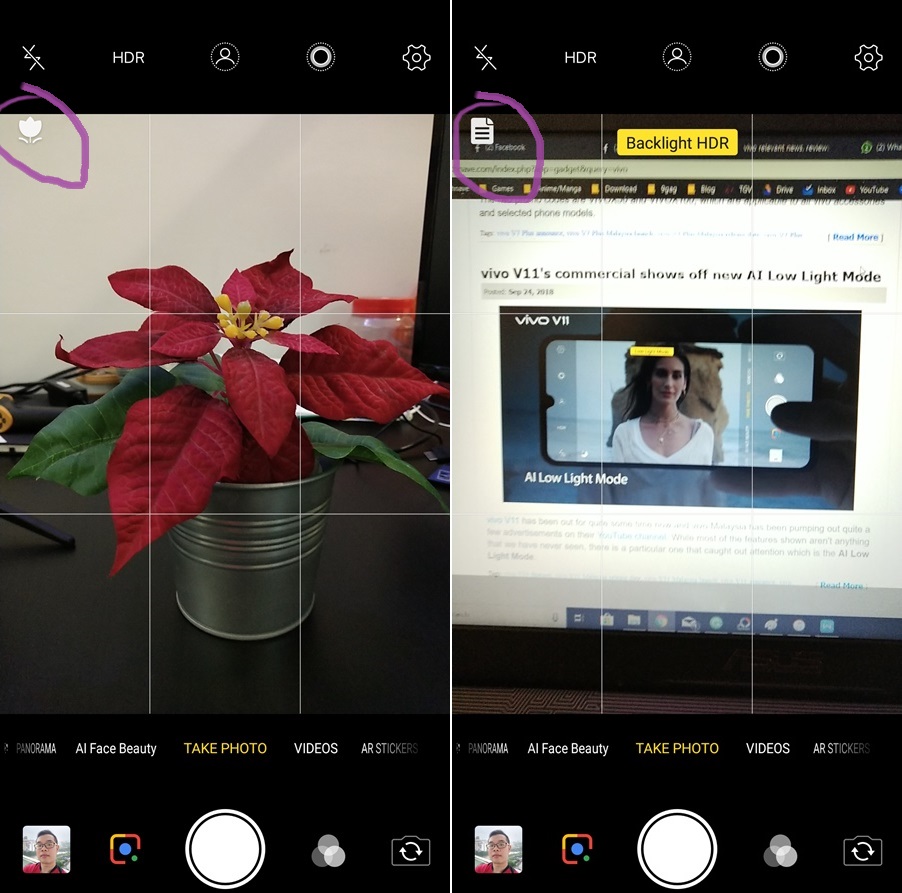Screen dimensions: 902x893
Task: Flip the camera in the left screen
Action: click(411, 850)
